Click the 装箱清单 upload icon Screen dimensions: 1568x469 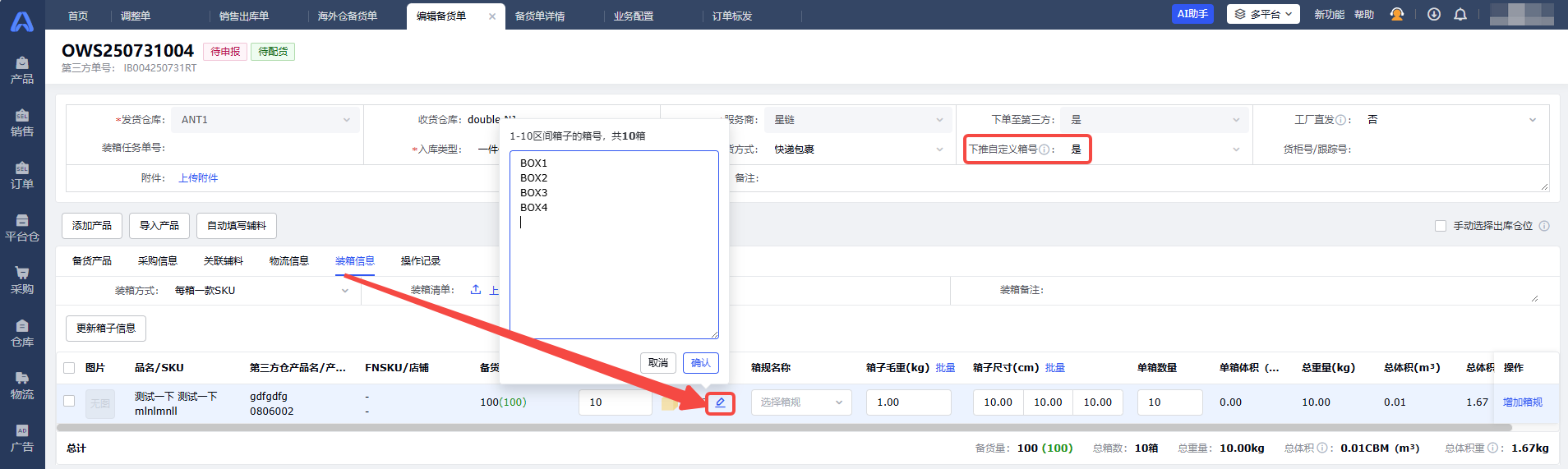pyautogui.click(x=476, y=290)
